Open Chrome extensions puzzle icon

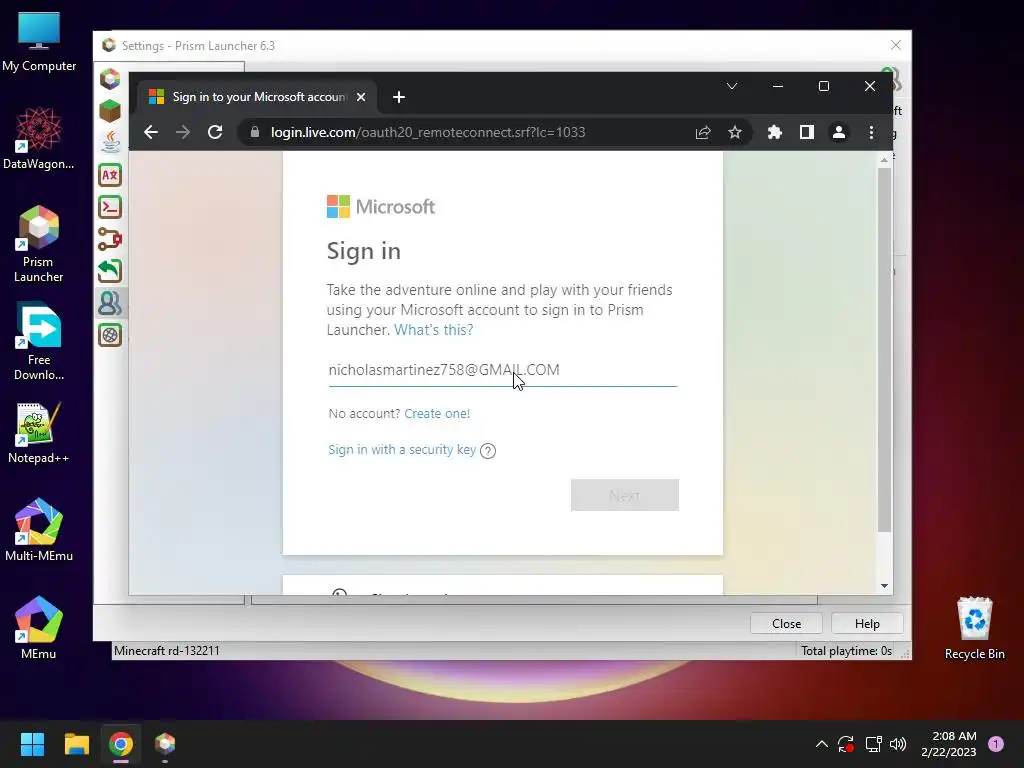click(x=775, y=133)
